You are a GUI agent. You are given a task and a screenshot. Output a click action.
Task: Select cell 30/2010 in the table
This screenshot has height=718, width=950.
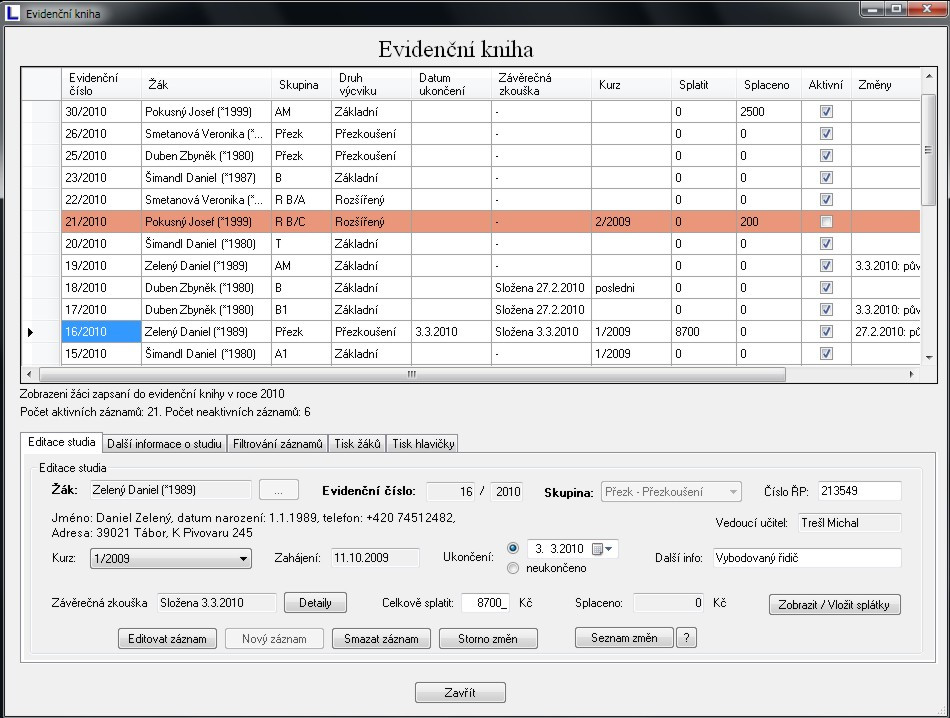click(x=101, y=111)
